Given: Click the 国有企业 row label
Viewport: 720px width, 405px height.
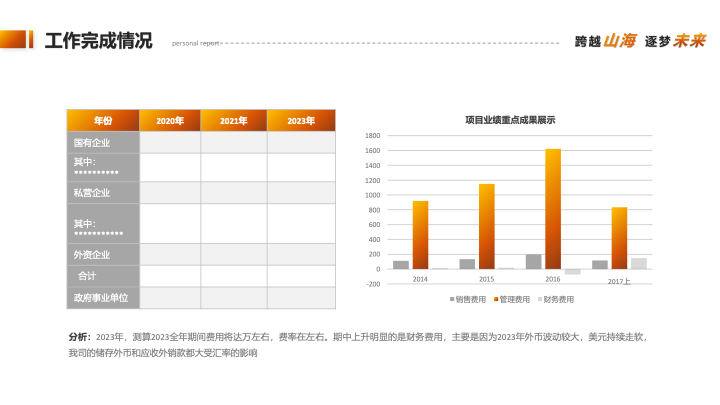Looking at the screenshot, I should (92, 143).
